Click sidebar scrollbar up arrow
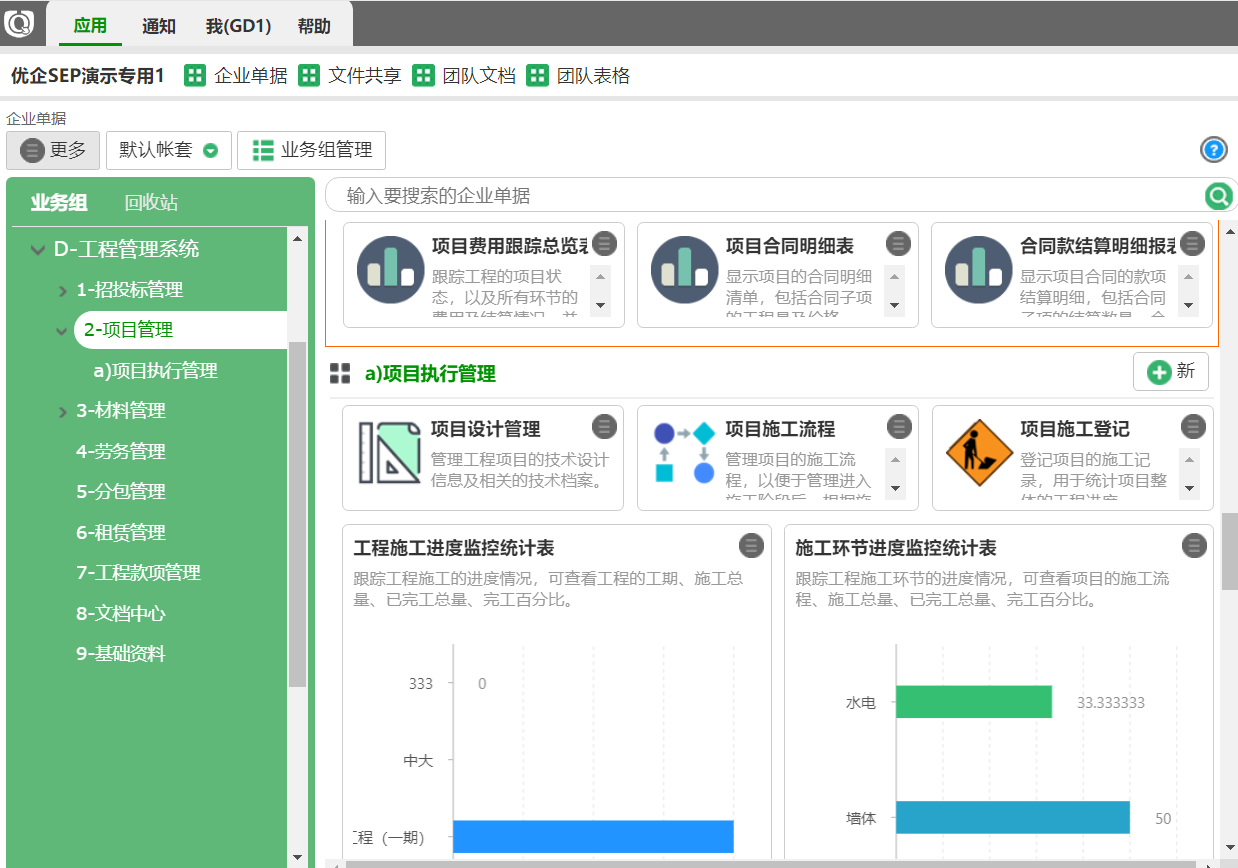The height and width of the screenshot is (868, 1238). click(x=297, y=238)
